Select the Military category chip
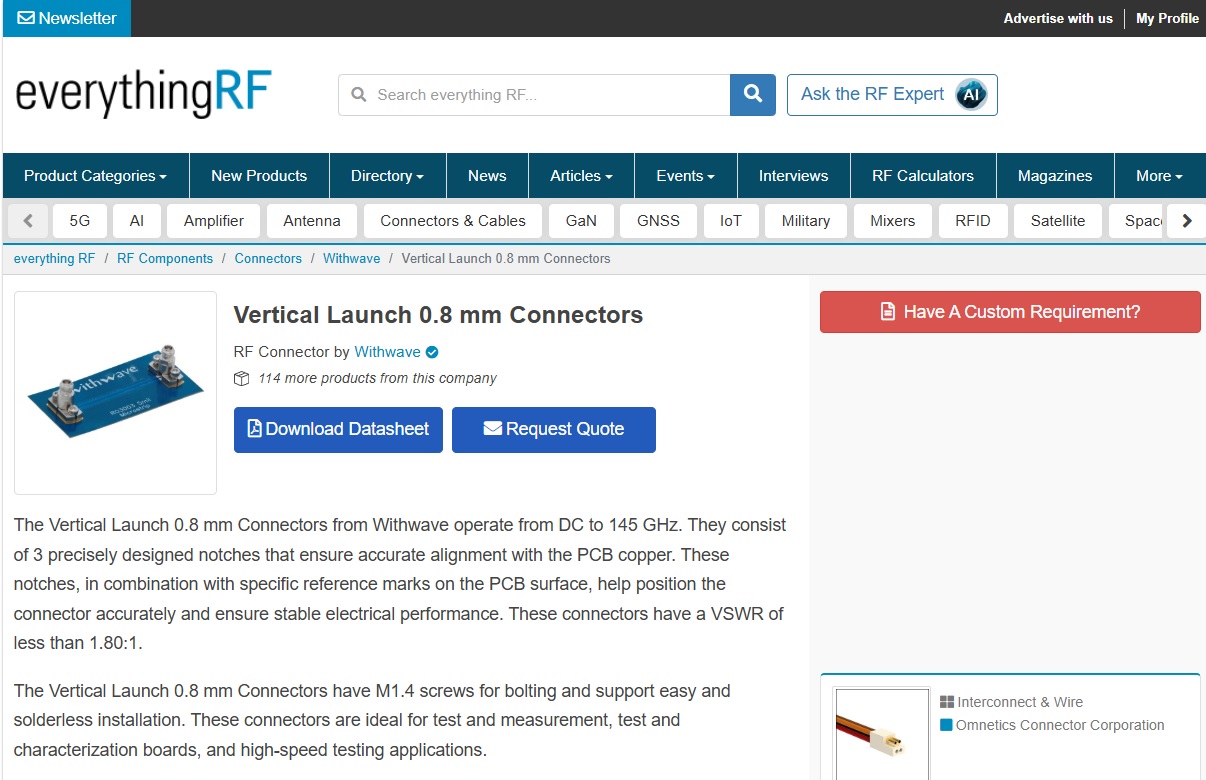 click(x=806, y=221)
